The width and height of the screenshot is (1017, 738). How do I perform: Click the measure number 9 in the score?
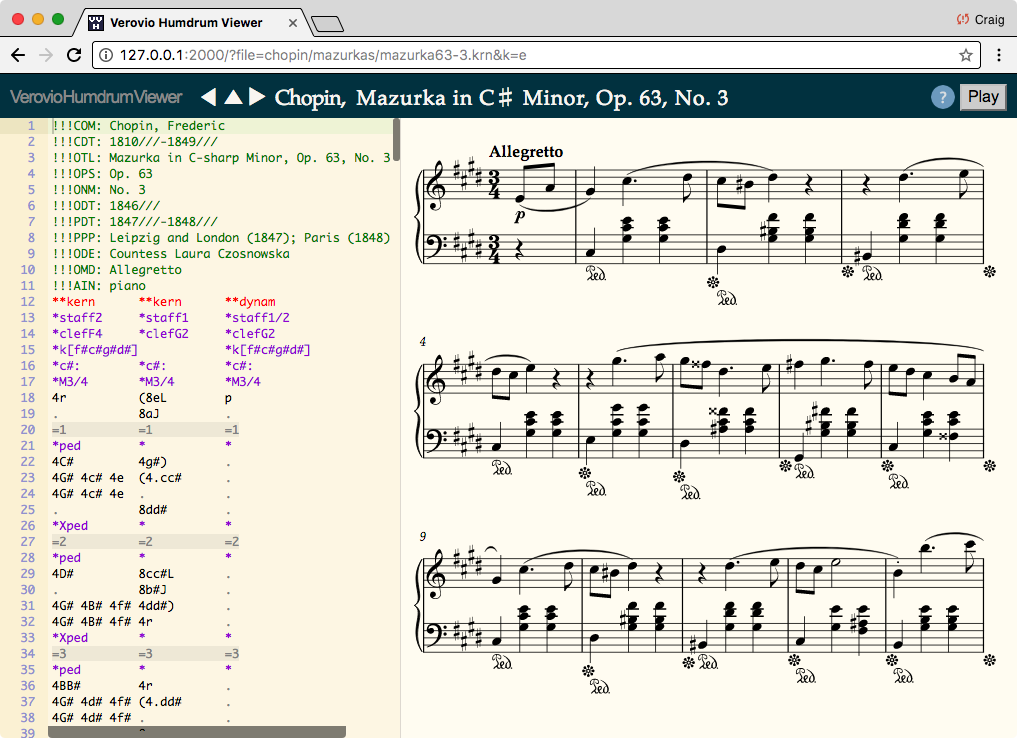click(x=423, y=536)
